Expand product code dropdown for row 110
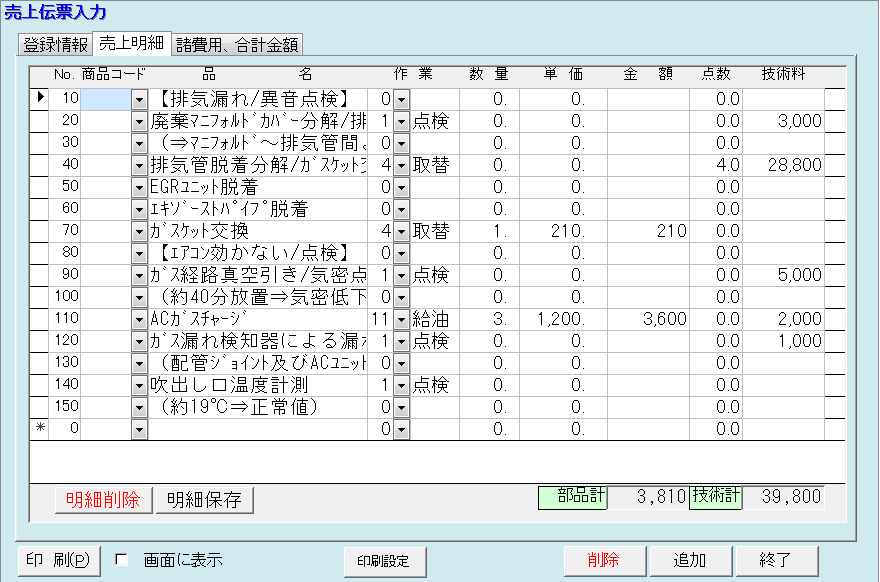 pyautogui.click(x=139, y=319)
